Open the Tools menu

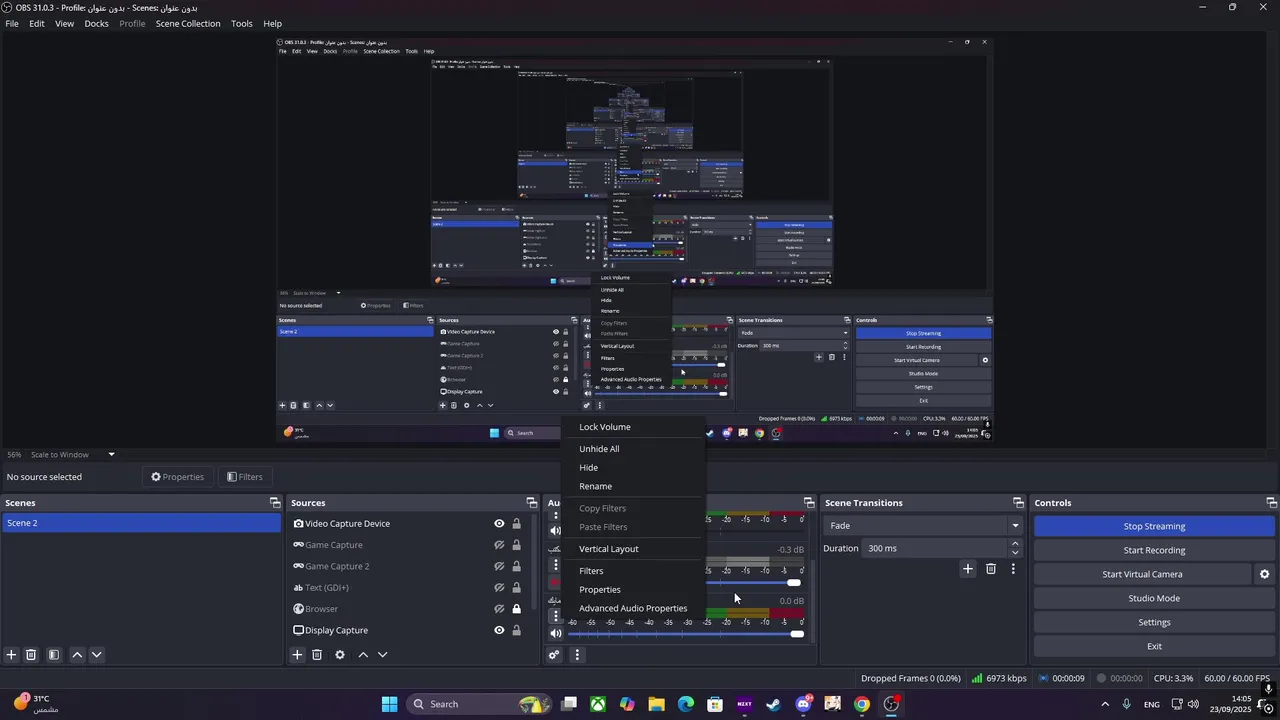coord(242,23)
